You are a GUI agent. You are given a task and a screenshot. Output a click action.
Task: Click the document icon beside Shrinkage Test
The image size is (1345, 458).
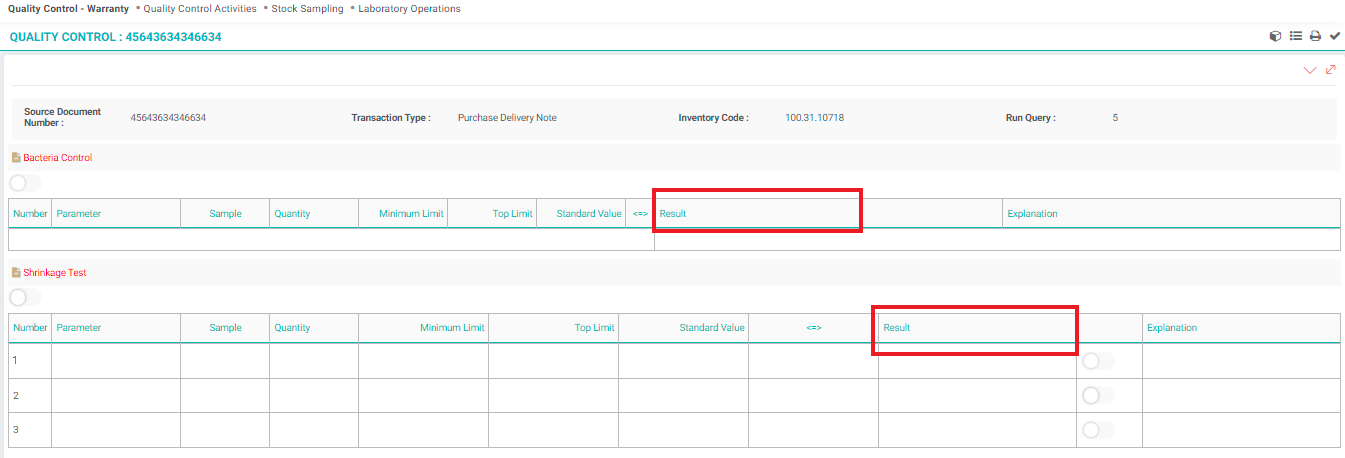(x=16, y=273)
